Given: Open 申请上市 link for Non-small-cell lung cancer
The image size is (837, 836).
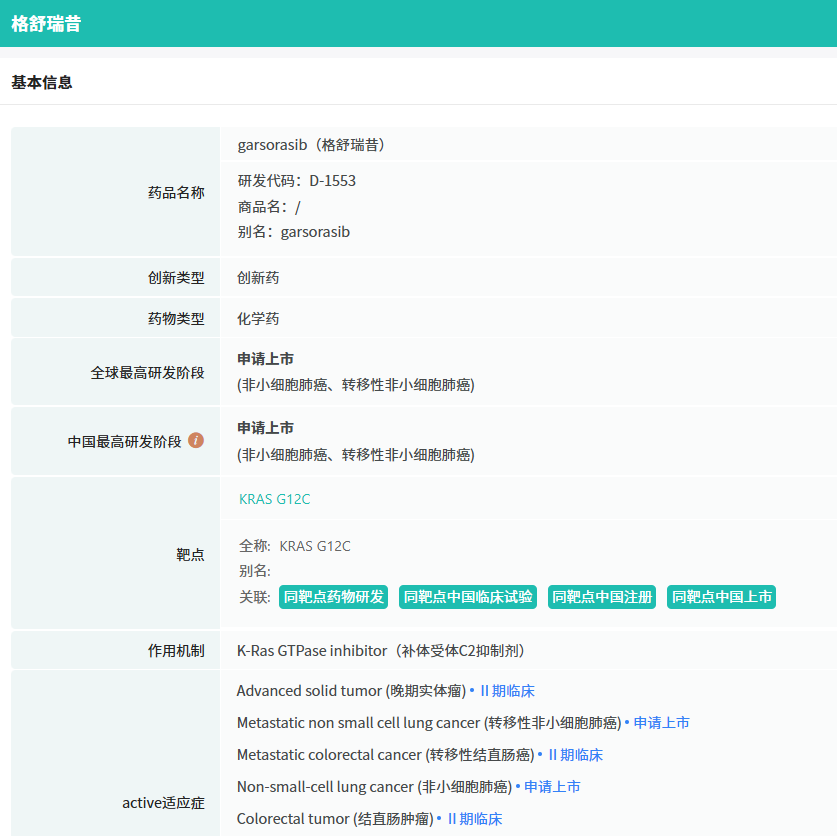Looking at the screenshot, I should pyautogui.click(x=552, y=787).
